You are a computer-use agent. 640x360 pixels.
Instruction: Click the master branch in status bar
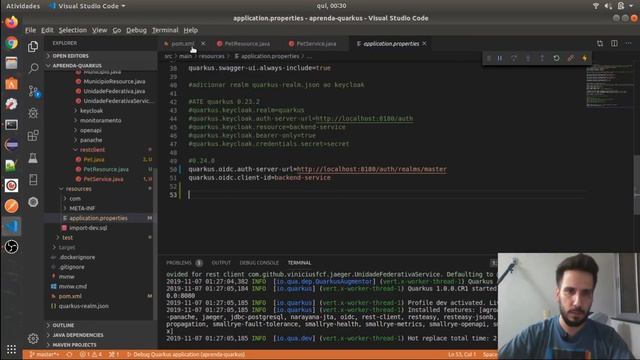[x=44, y=355]
